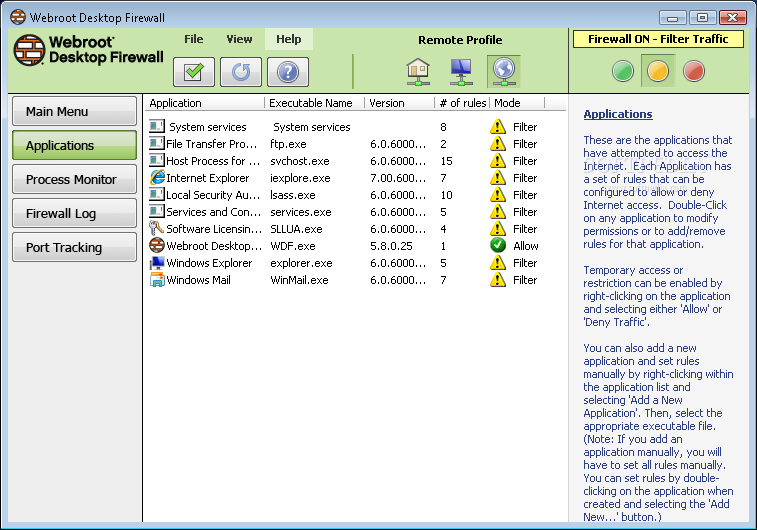
Task: Click the System services row icon
Action: point(157,126)
